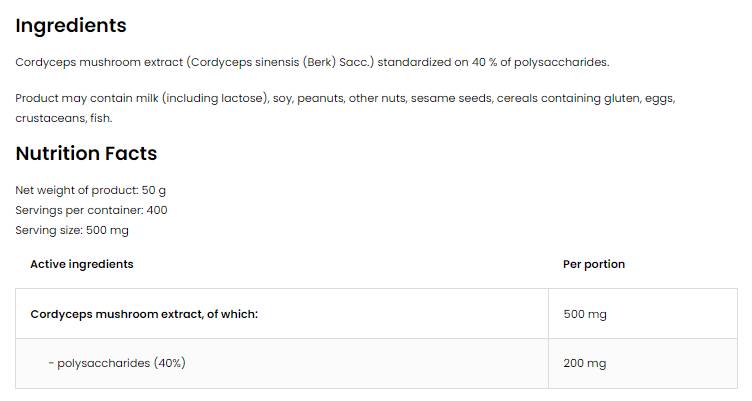Click the "Serving size: 500 mg" line
752x401 pixels.
click(72, 230)
